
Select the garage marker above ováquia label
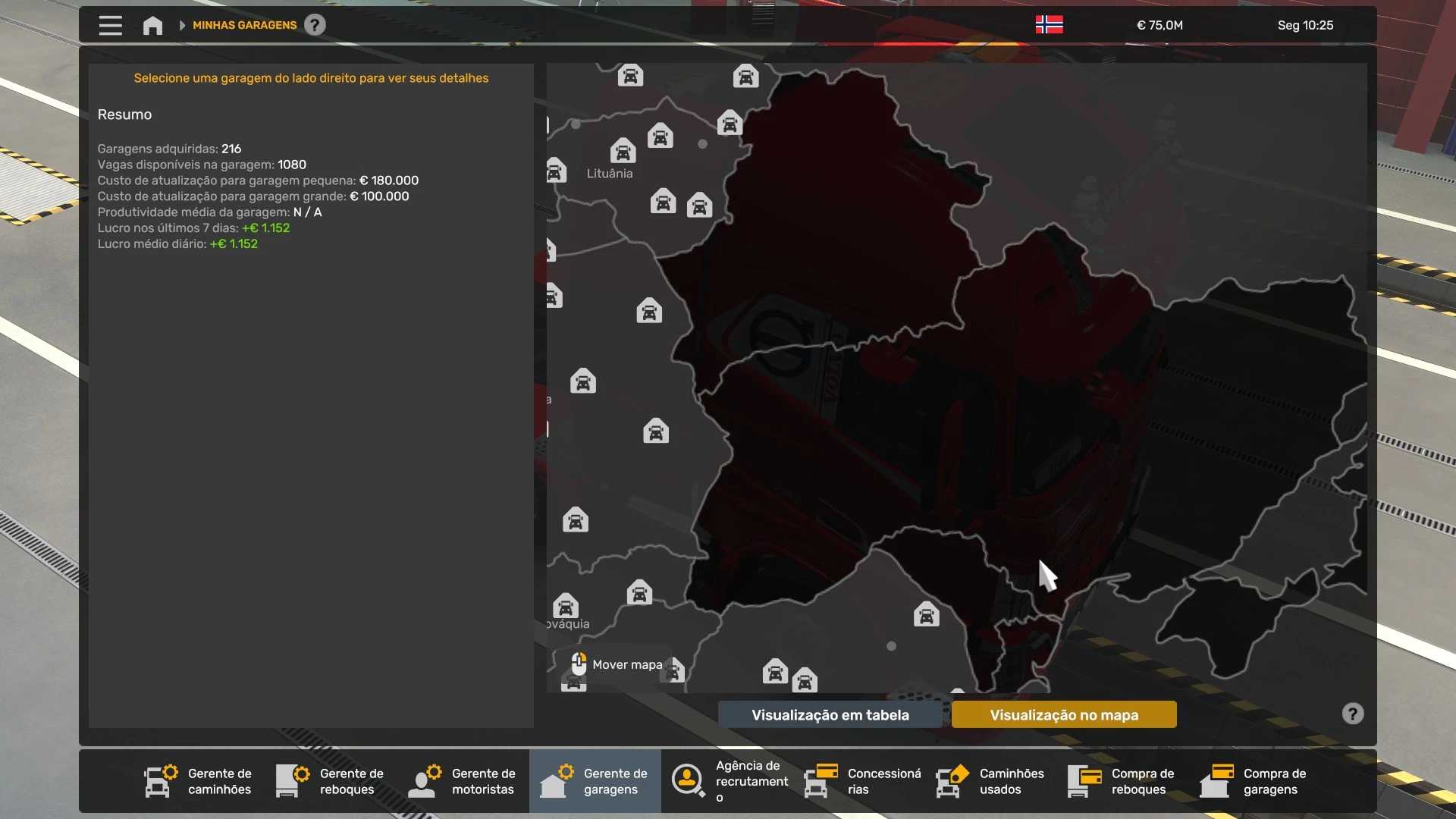566,606
